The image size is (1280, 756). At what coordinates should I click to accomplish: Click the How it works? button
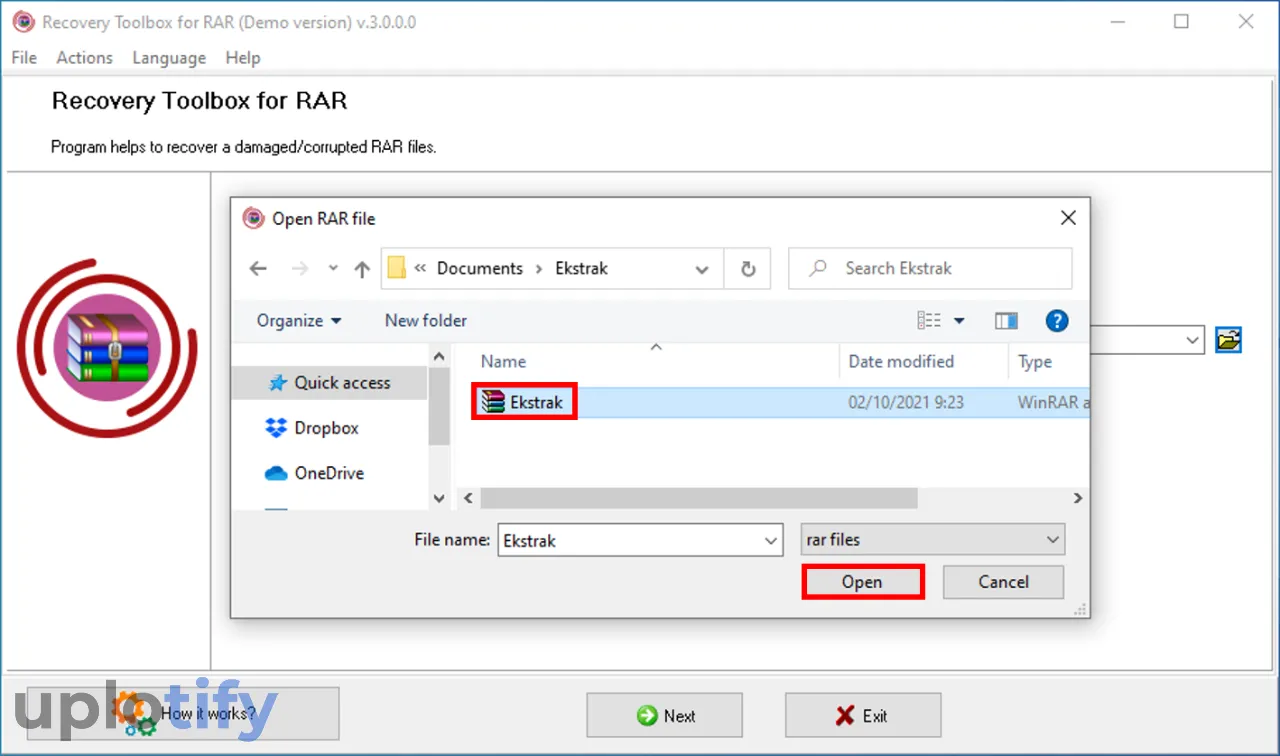click(183, 713)
